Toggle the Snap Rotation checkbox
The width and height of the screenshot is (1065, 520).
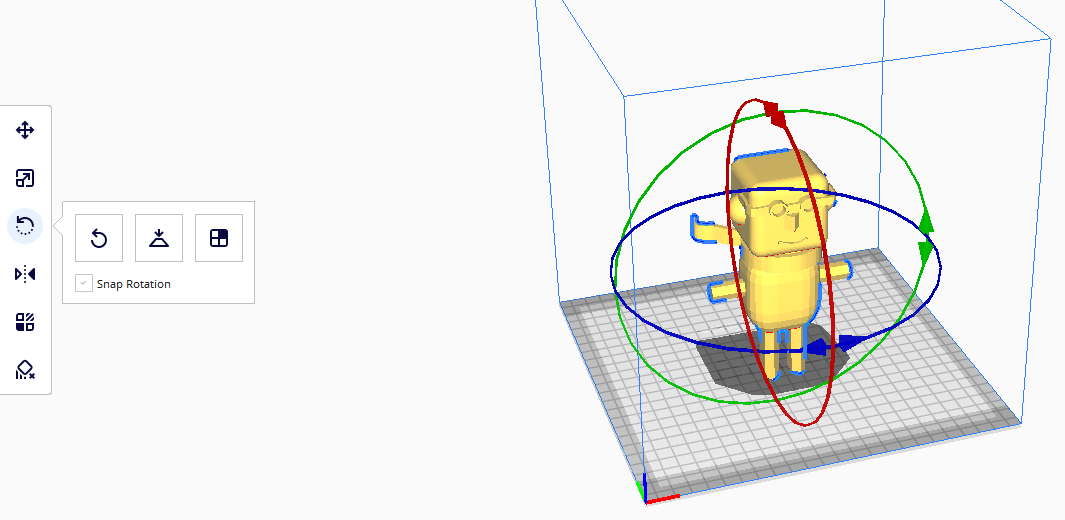(x=84, y=284)
